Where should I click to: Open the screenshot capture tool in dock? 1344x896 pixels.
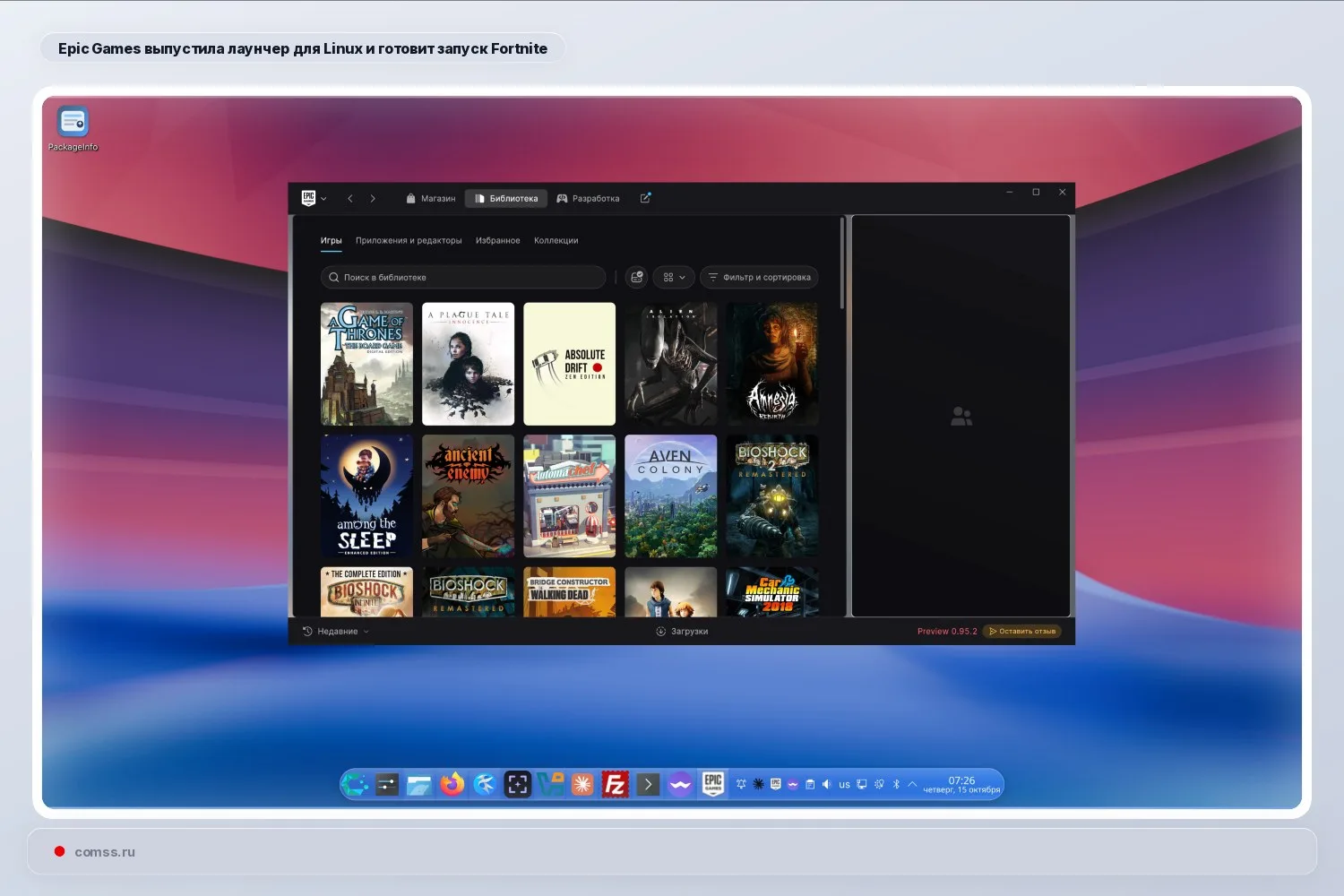click(x=518, y=785)
